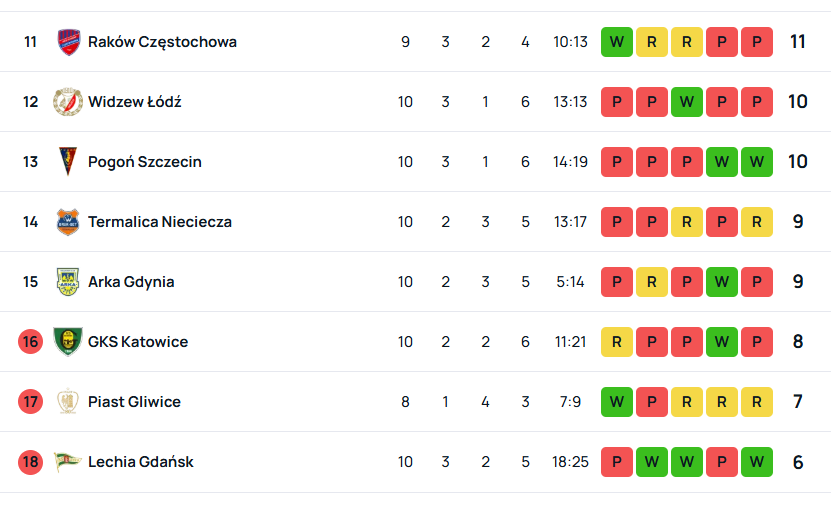Click the Termalica Nieciecza club crest
The height and width of the screenshot is (505, 831).
click(67, 222)
